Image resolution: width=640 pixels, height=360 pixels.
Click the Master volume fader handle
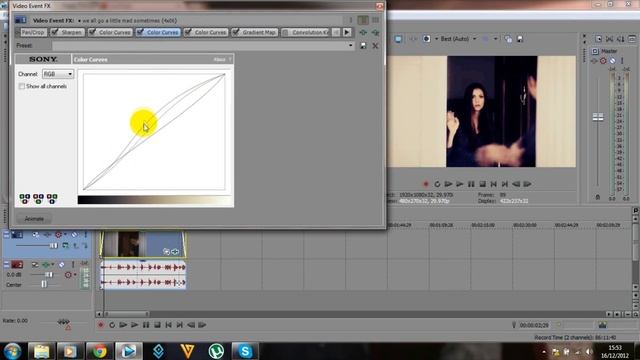598,117
